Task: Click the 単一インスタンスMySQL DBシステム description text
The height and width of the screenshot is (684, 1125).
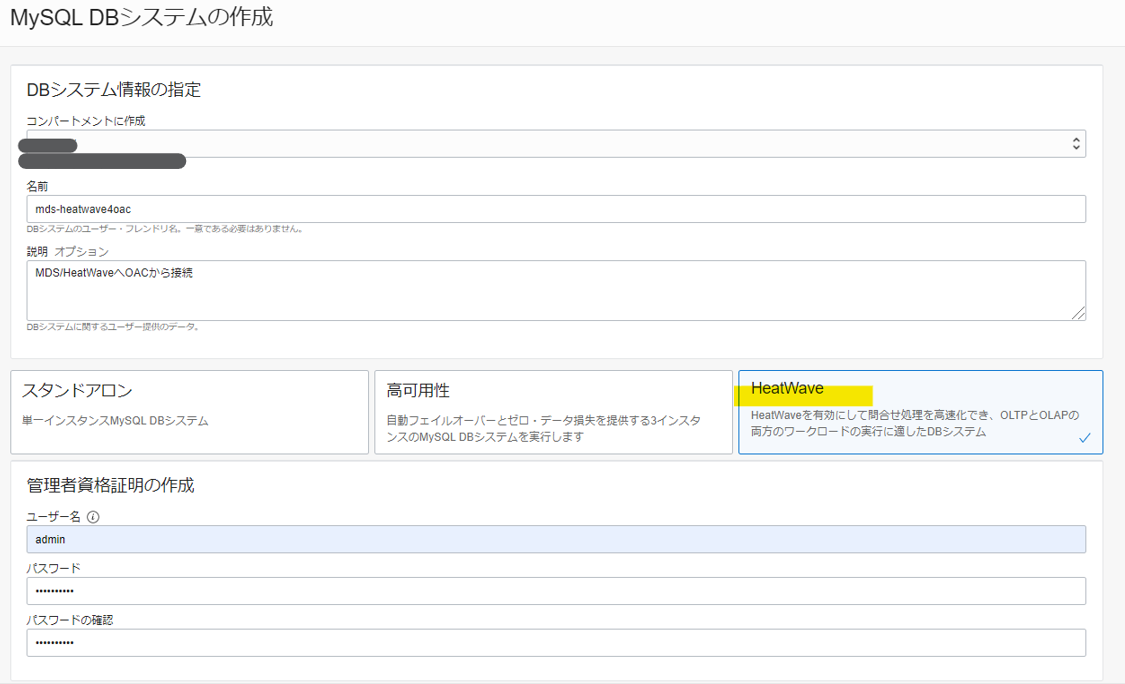Action: pyautogui.click(x=115, y=421)
